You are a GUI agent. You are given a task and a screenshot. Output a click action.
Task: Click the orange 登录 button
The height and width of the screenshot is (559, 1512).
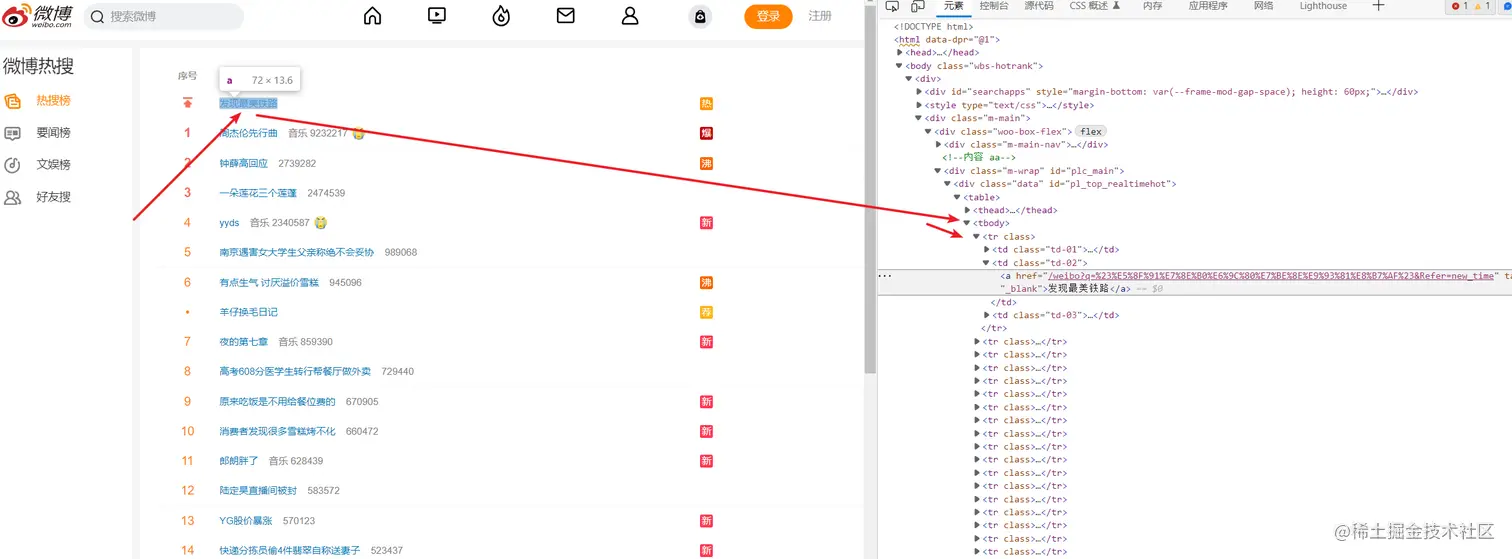[768, 16]
